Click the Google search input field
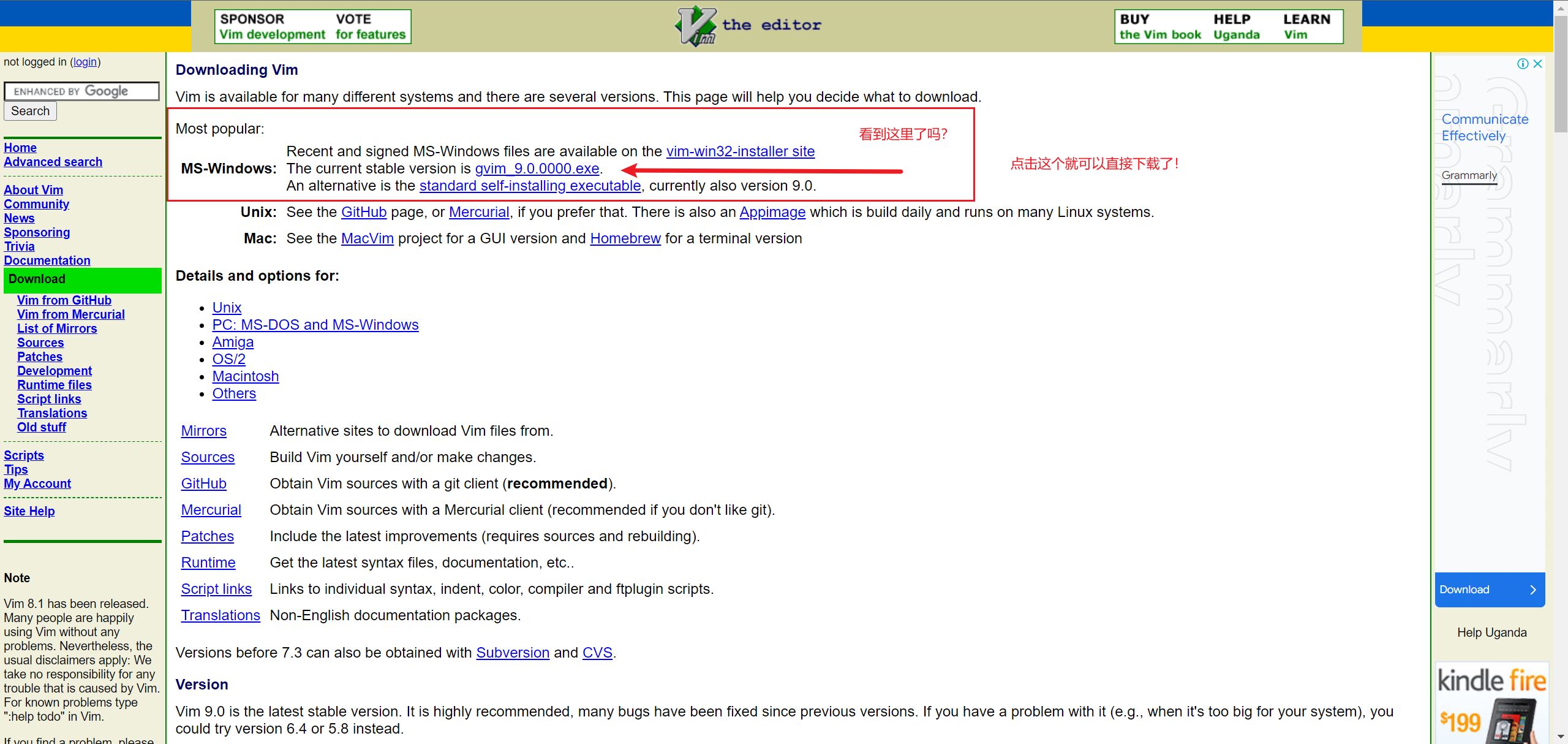Image resolution: width=1568 pixels, height=744 pixels. click(x=81, y=91)
